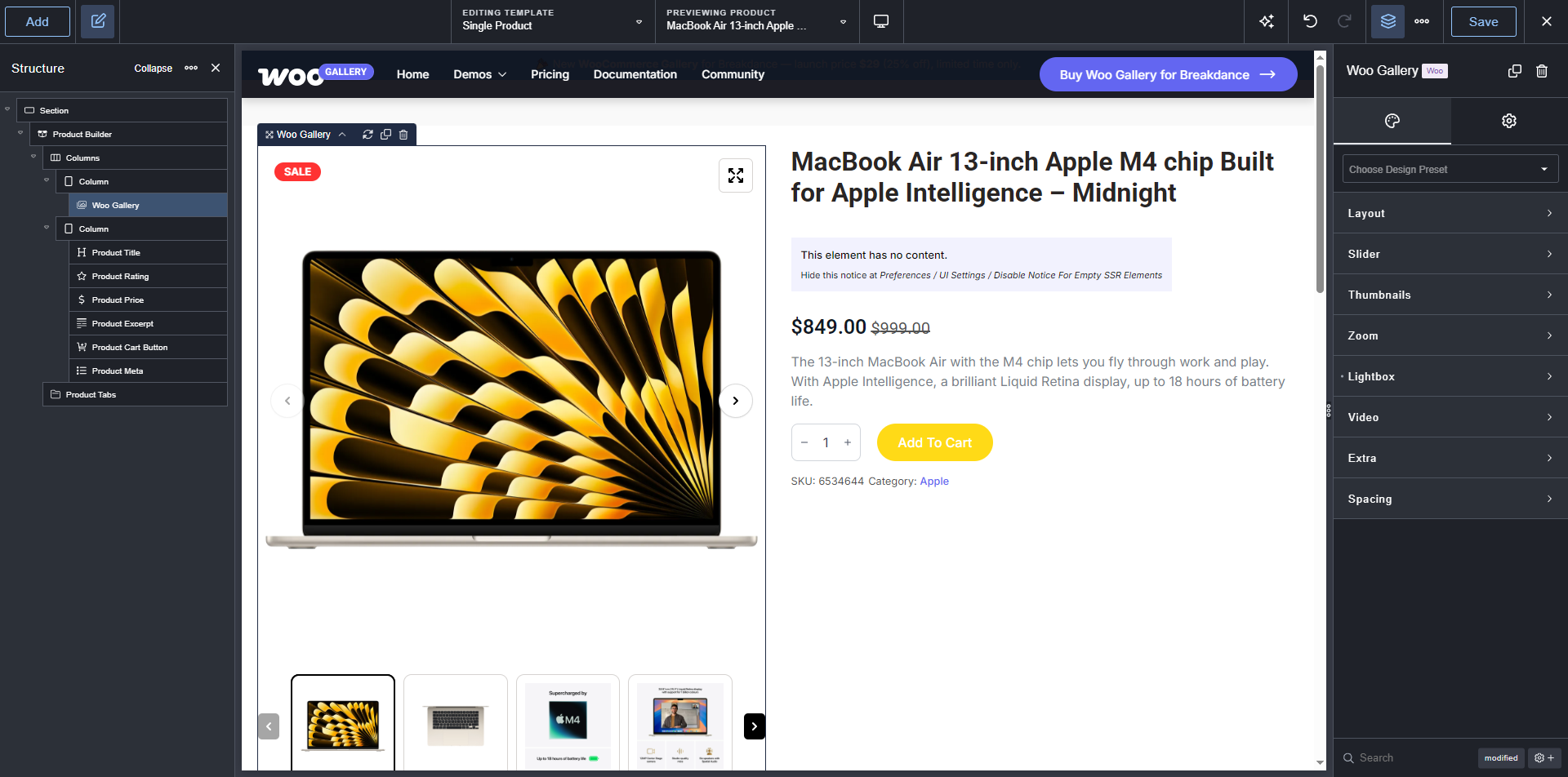Go to previous gallery slide
Viewport: 1568px width, 777px height.
coord(287,401)
